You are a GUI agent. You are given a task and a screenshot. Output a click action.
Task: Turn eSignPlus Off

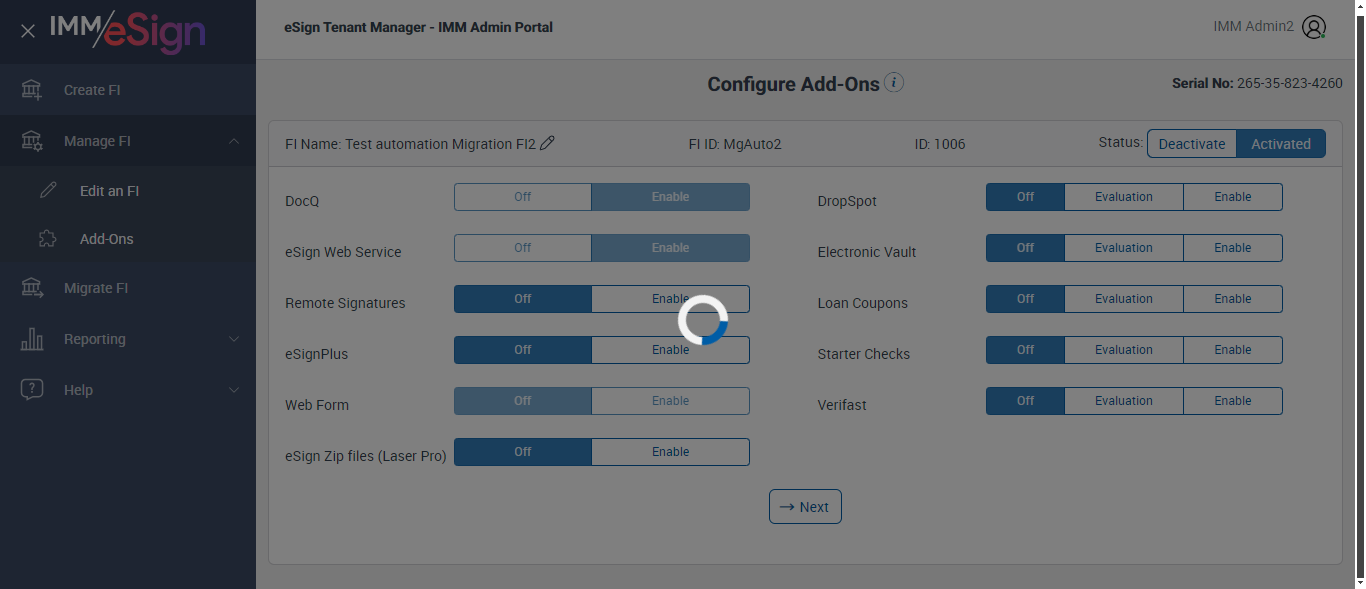[523, 350]
